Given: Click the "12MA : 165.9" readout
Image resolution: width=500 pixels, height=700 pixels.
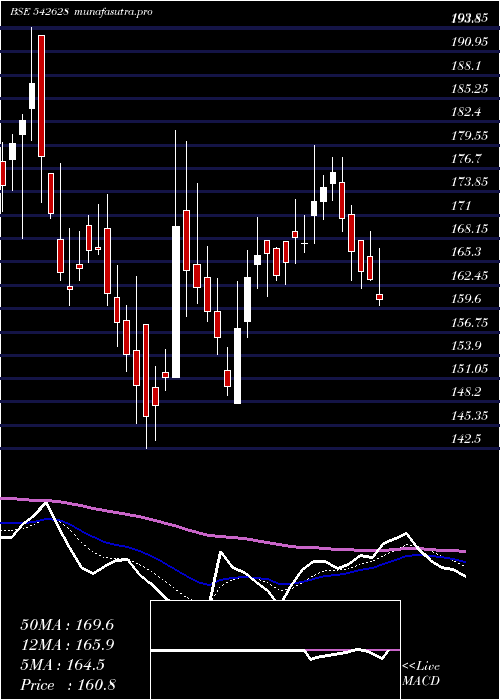Looking at the screenshot, I should pos(67,645).
